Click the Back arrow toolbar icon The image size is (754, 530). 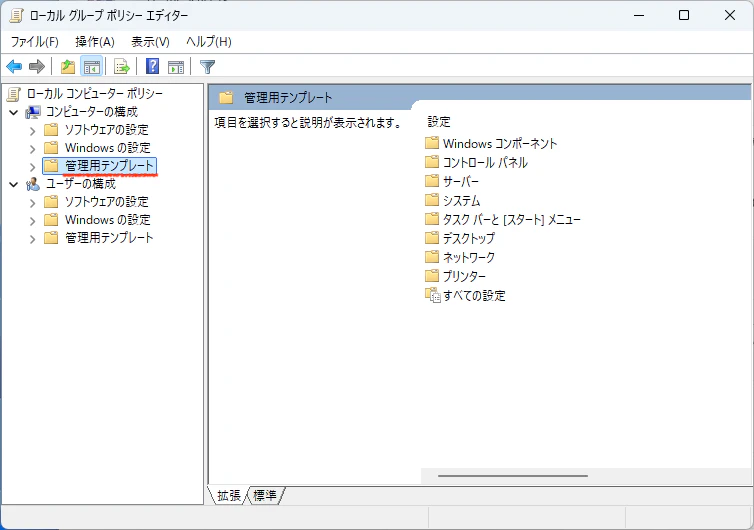tap(14, 66)
